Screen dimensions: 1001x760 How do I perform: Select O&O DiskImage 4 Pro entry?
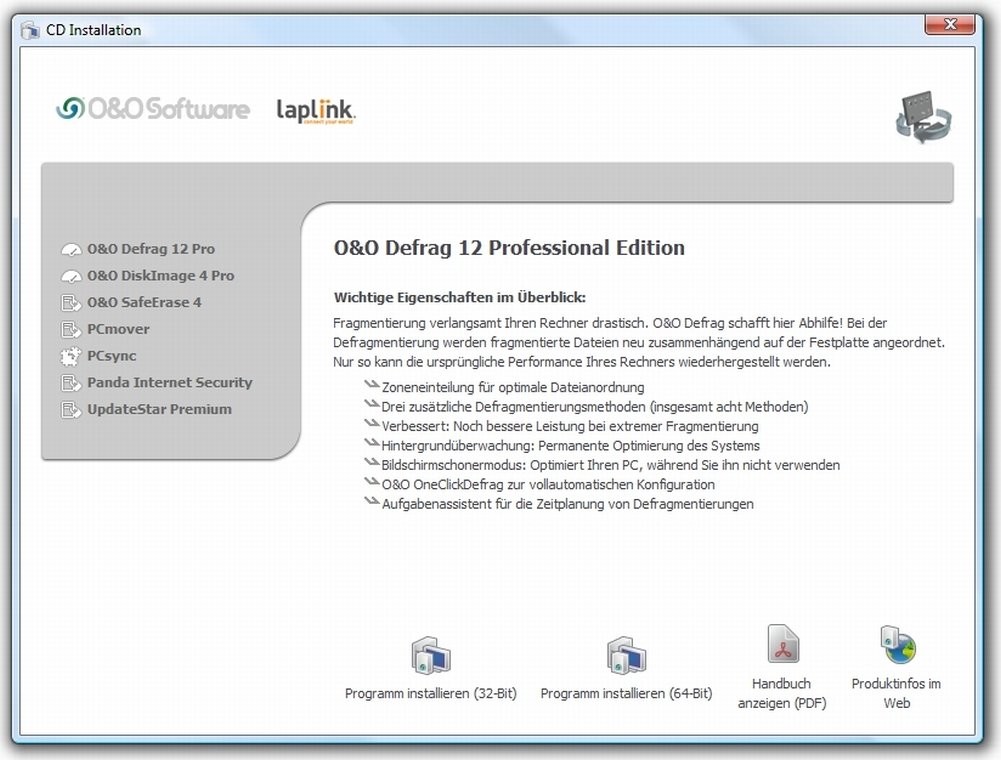(x=161, y=276)
